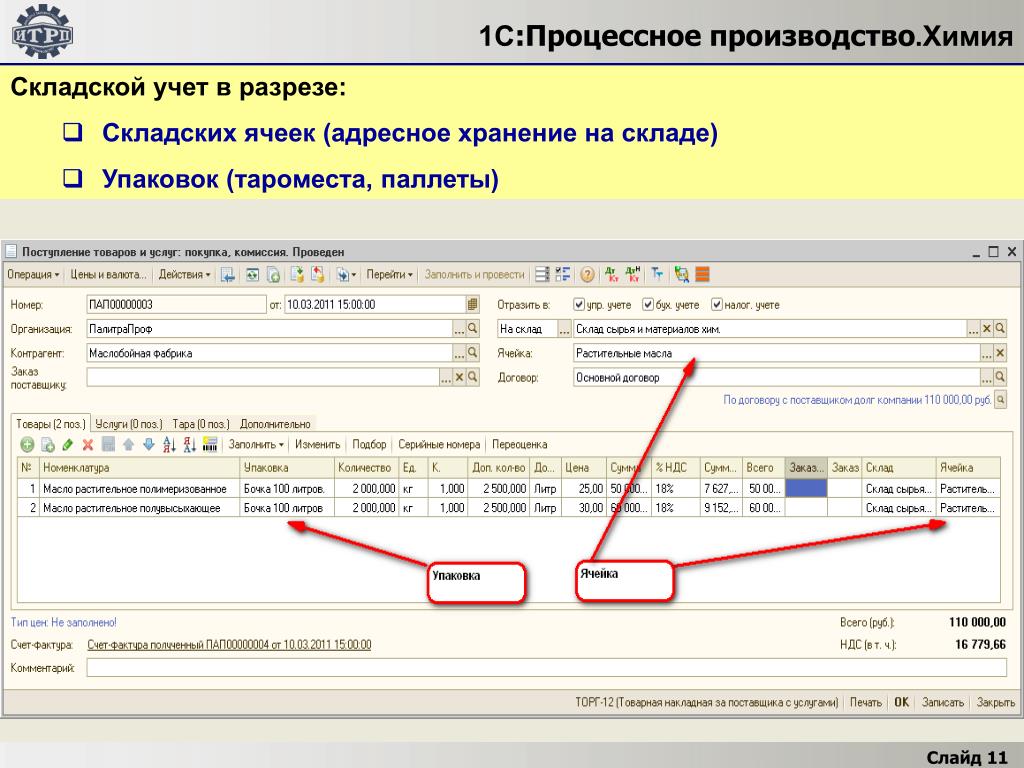1024x768 pixels.
Task: Click the Подбор button
Action: [x=370, y=445]
